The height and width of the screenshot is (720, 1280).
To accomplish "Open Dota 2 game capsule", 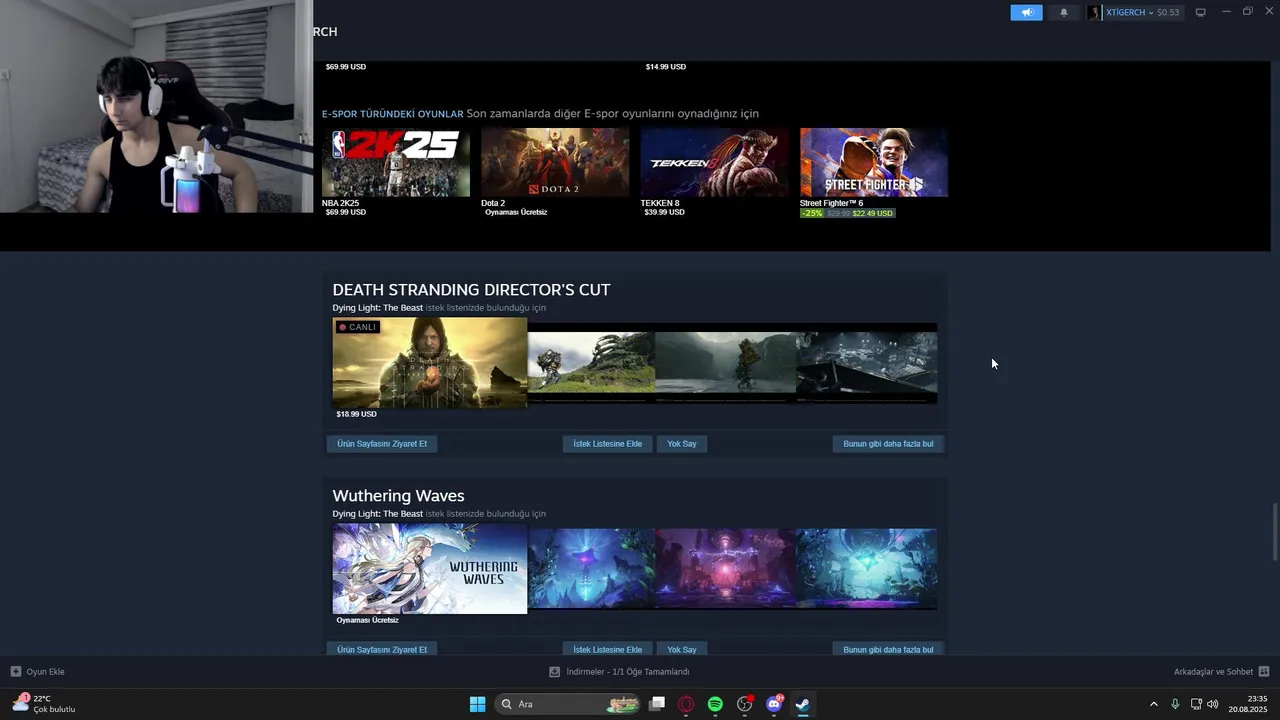I will [x=555, y=162].
